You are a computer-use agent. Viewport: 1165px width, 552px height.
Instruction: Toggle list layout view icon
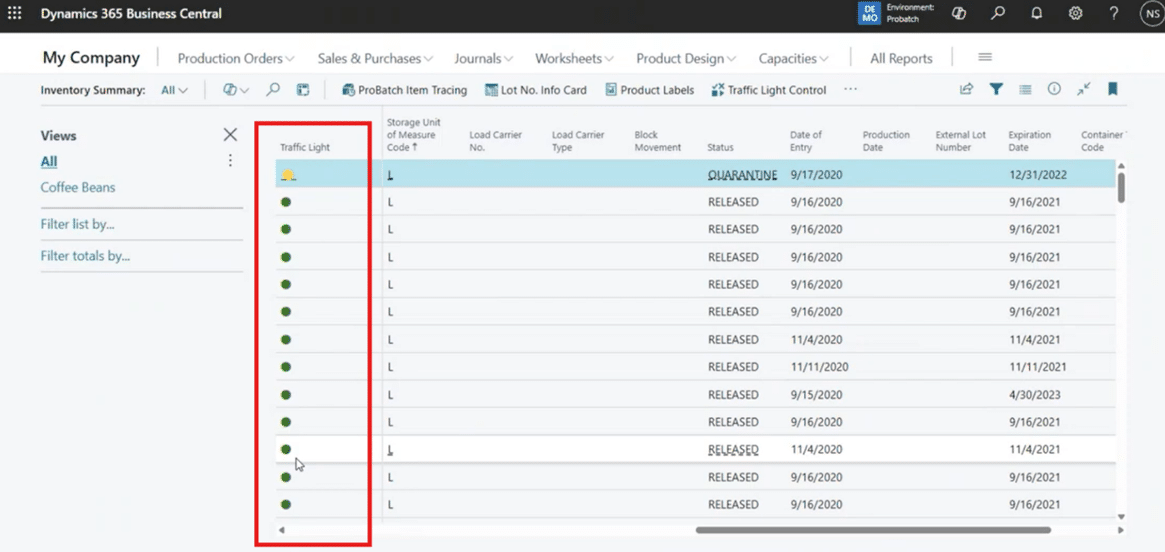point(1025,89)
